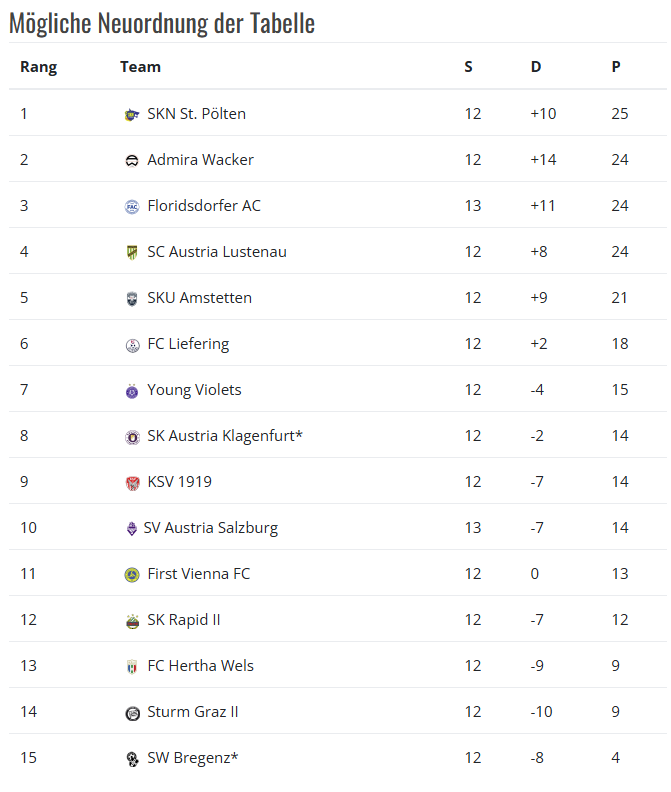Click the P points column header

point(616,67)
